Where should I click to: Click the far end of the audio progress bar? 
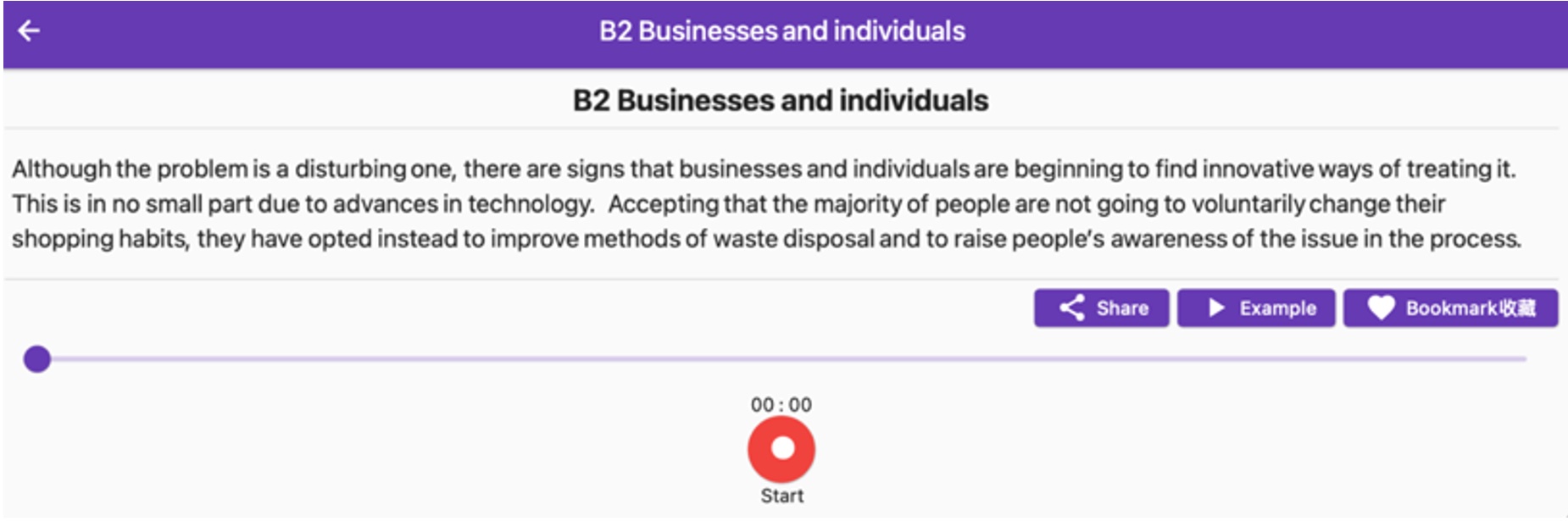(1523, 359)
